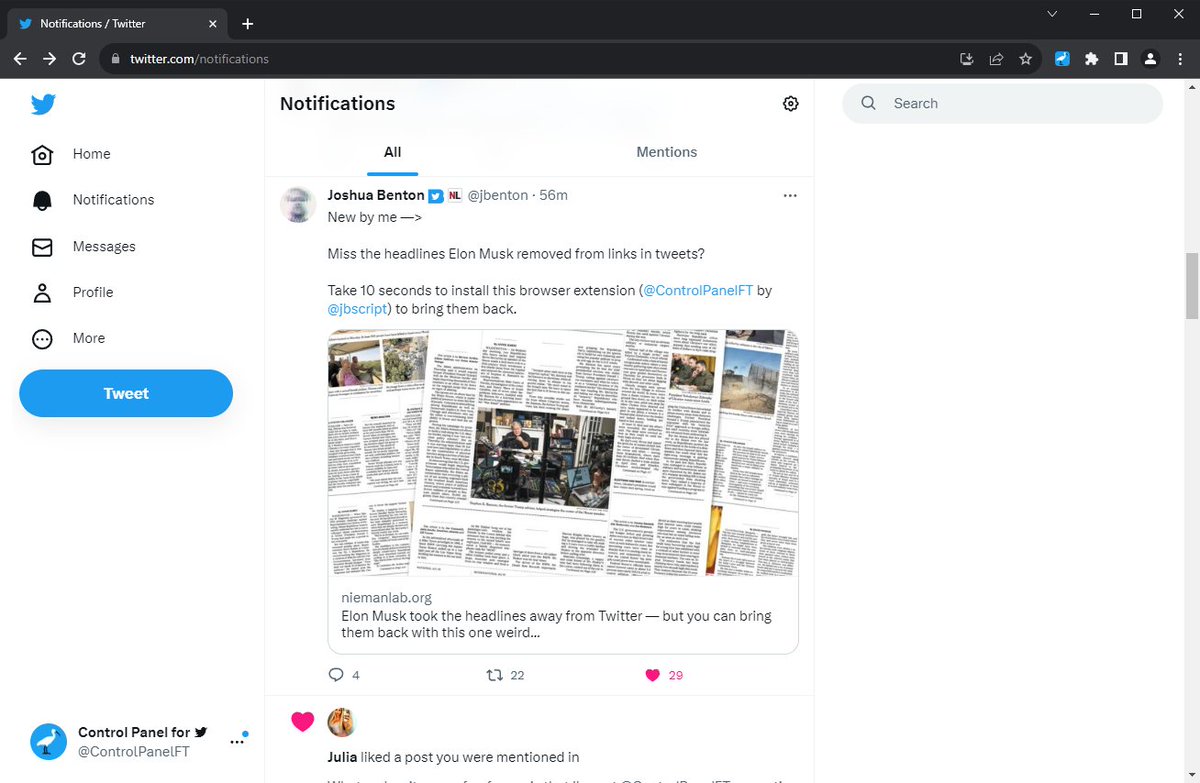
Task: Open account menu three dots
Action: coord(236,742)
